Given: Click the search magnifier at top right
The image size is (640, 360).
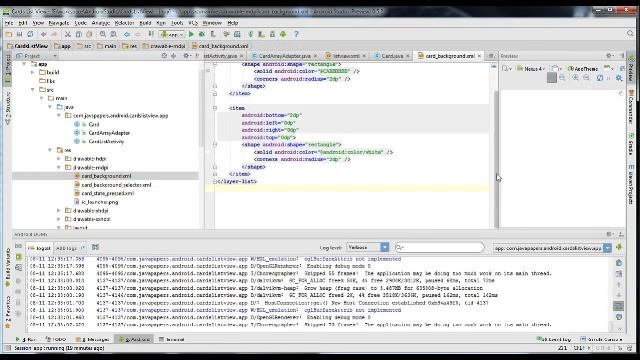Looking at the screenshot, I should pos(630,34).
